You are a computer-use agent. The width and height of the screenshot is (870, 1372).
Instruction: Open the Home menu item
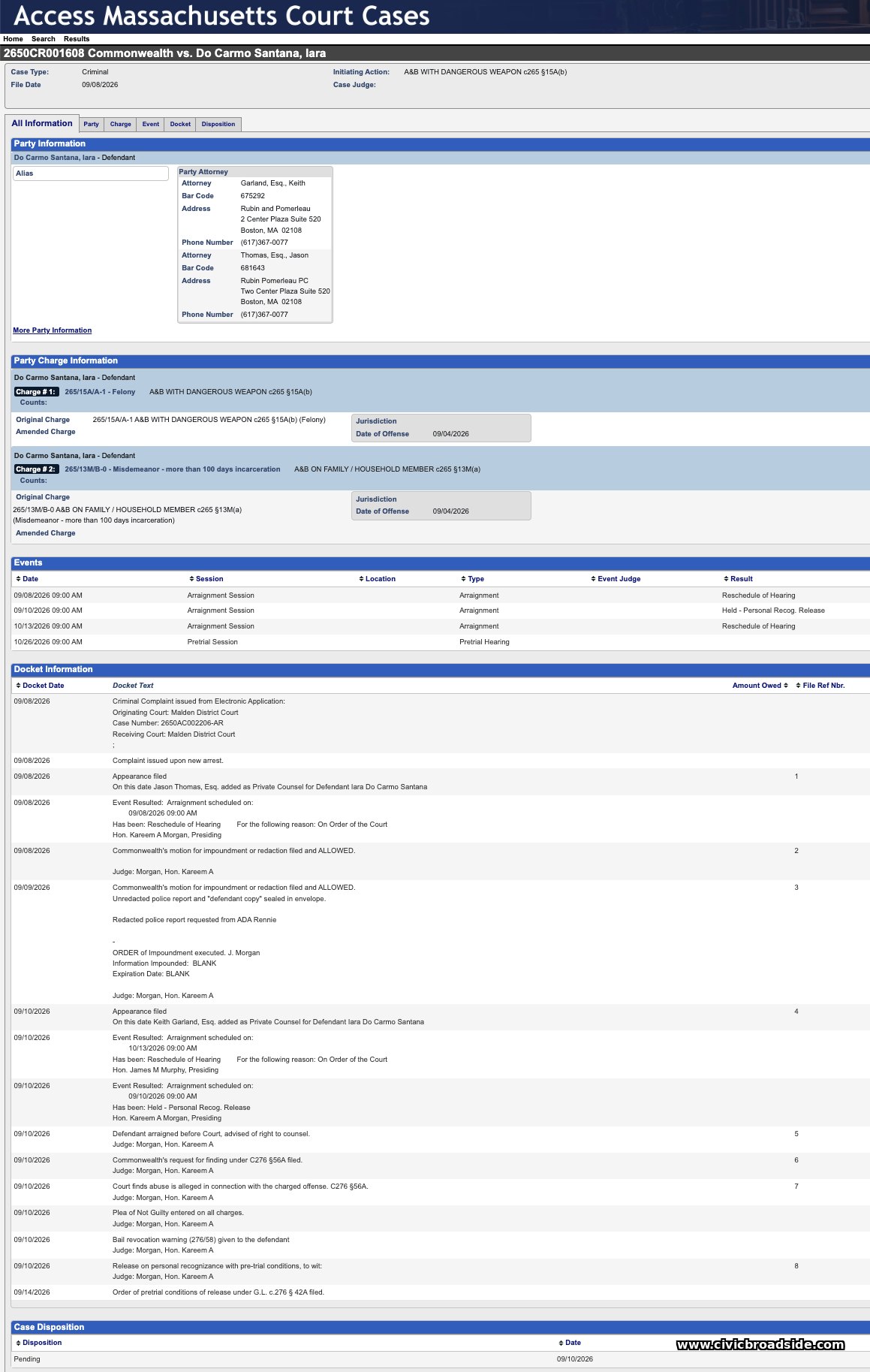[x=13, y=39]
